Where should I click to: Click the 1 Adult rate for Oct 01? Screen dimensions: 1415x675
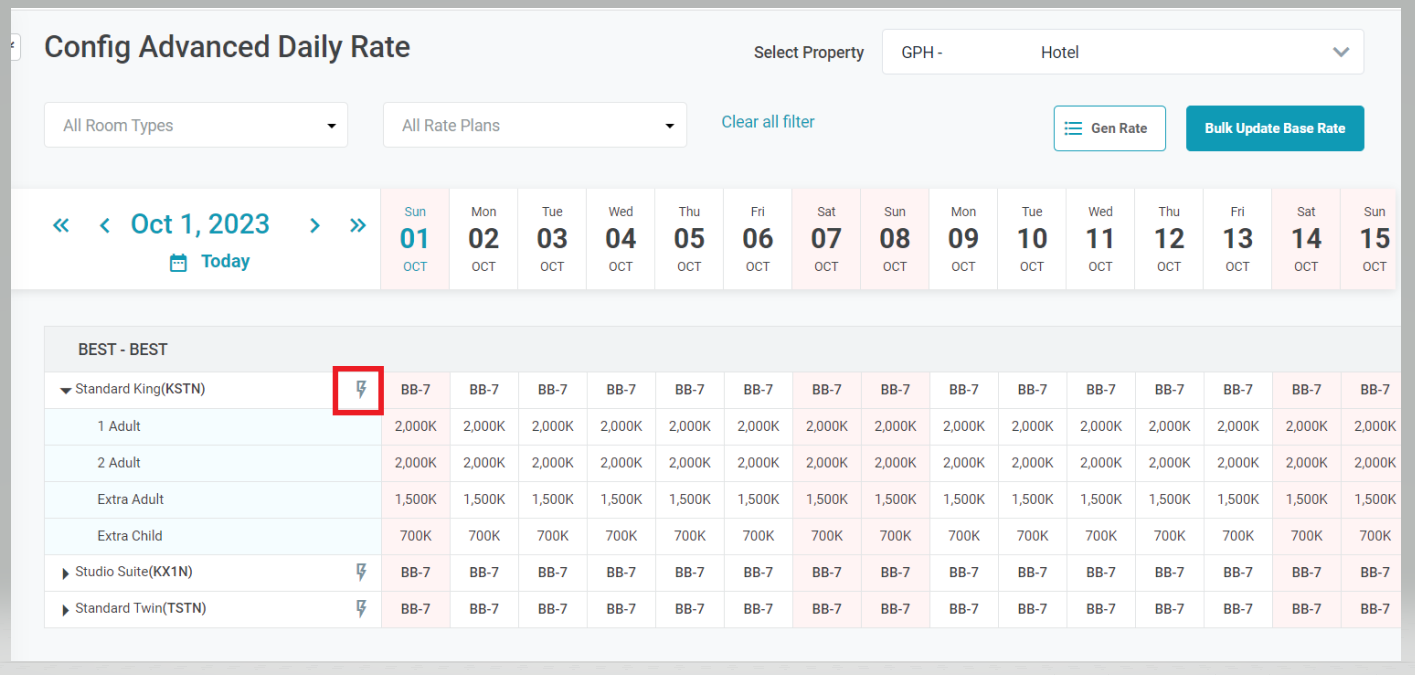[x=415, y=427]
